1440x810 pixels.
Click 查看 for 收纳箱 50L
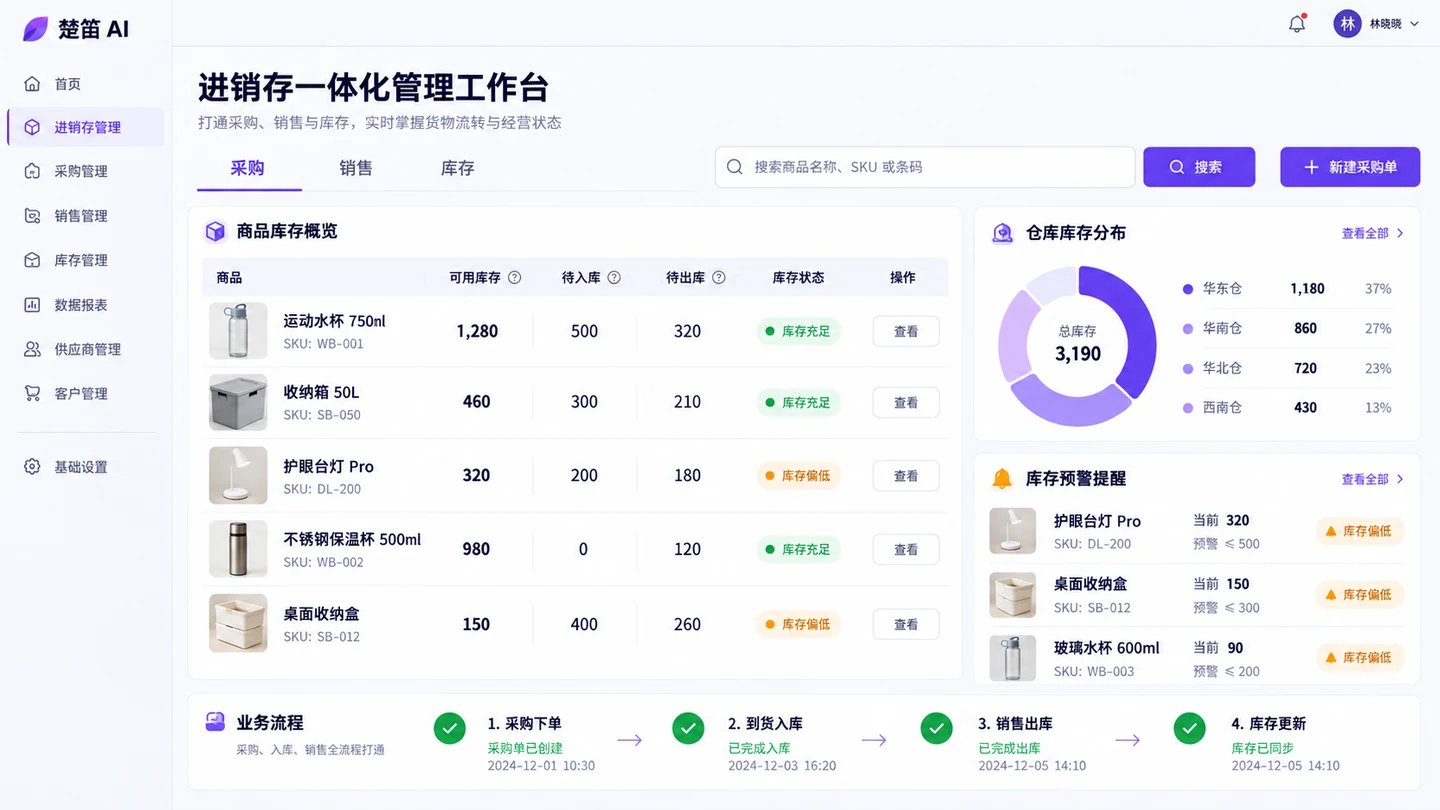[906, 402]
